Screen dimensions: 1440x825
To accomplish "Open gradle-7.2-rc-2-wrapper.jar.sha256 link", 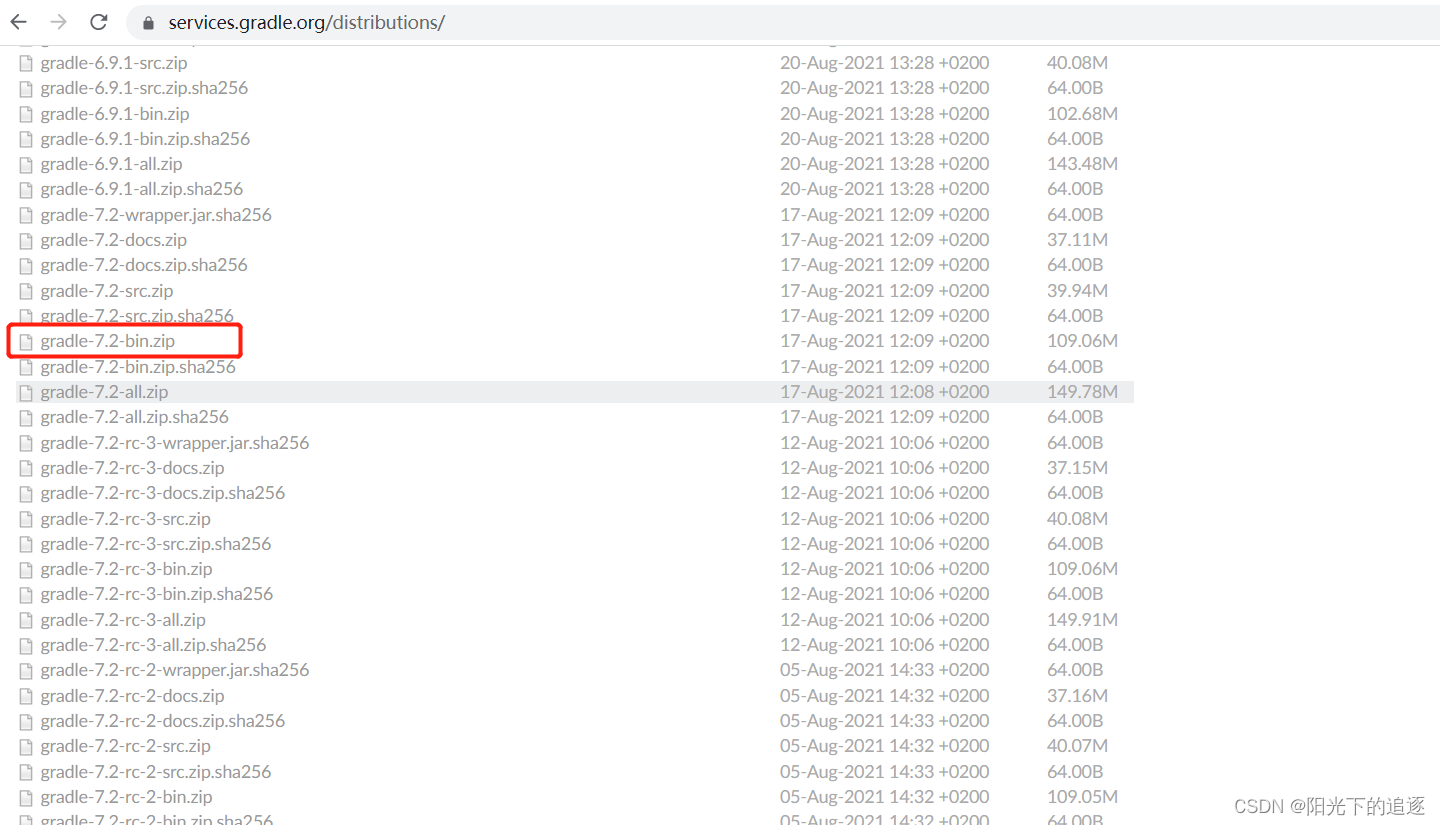I will tap(175, 670).
